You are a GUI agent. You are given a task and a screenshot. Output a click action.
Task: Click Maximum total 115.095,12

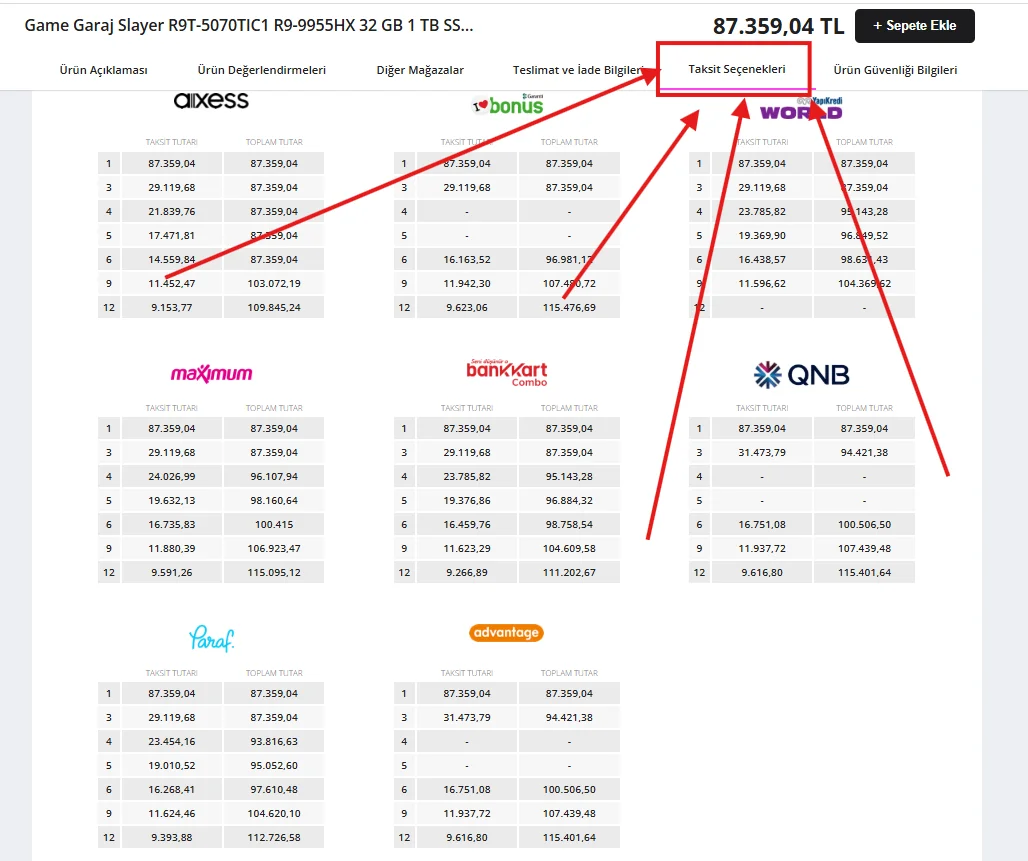pos(274,572)
